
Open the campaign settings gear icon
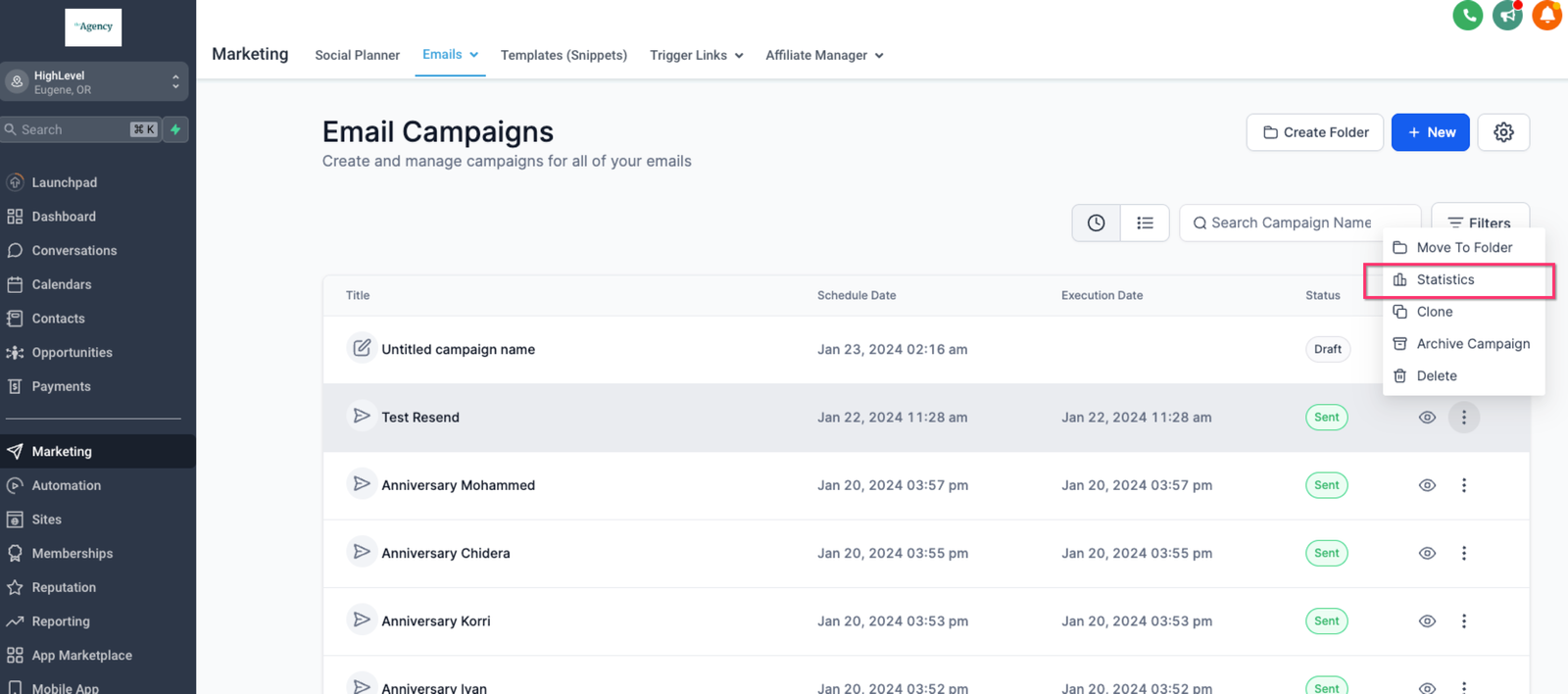[1503, 132]
